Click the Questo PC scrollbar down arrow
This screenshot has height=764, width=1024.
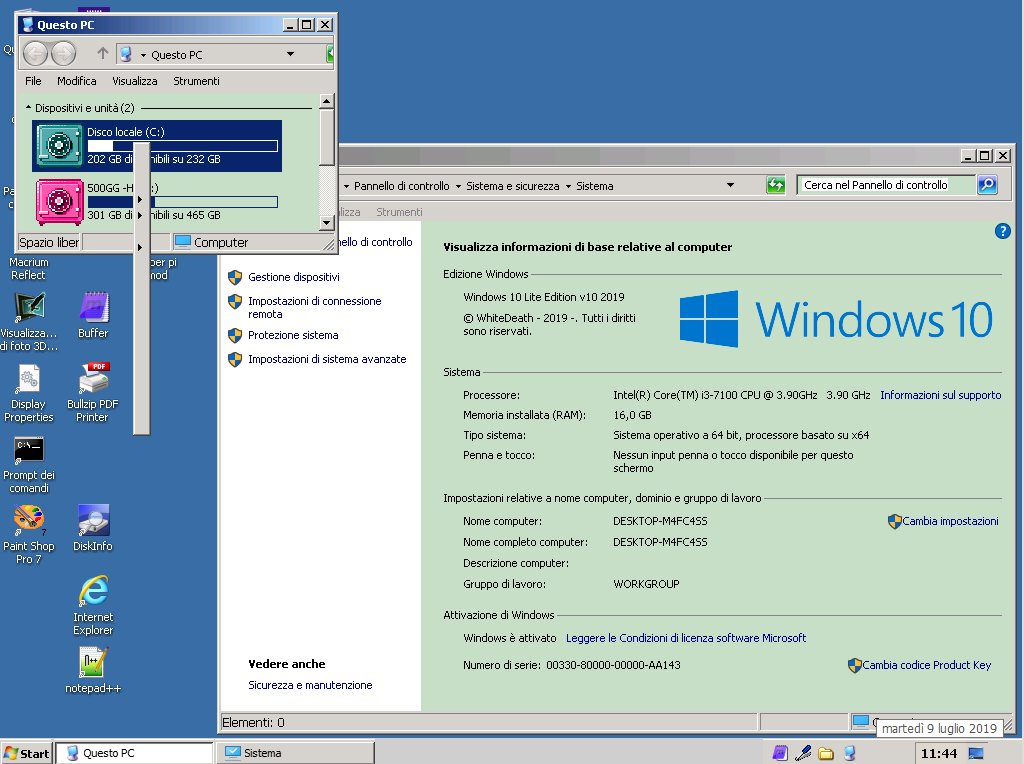coord(327,223)
